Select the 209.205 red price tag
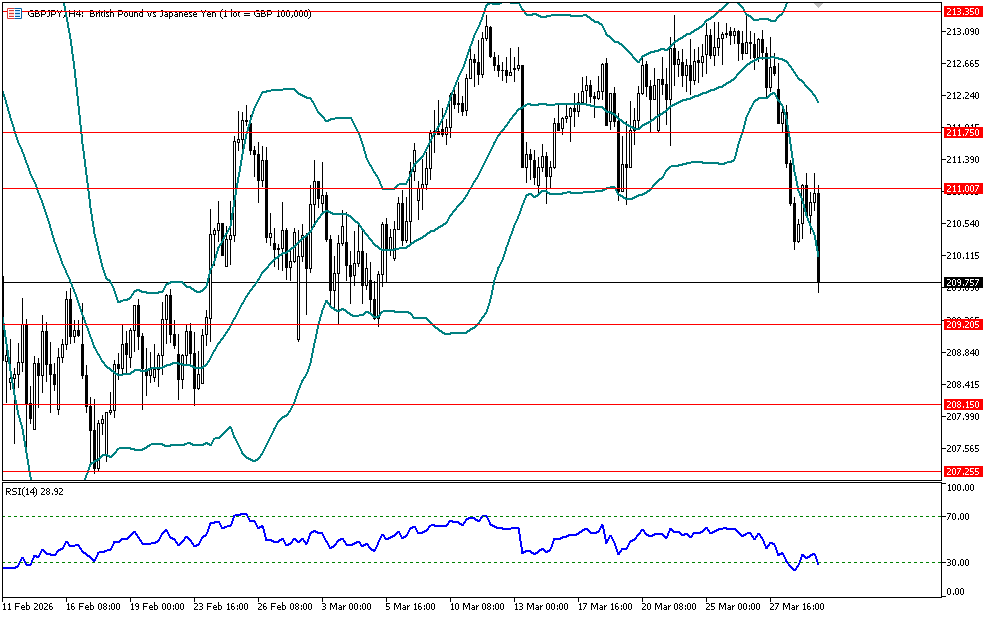 (x=961, y=324)
